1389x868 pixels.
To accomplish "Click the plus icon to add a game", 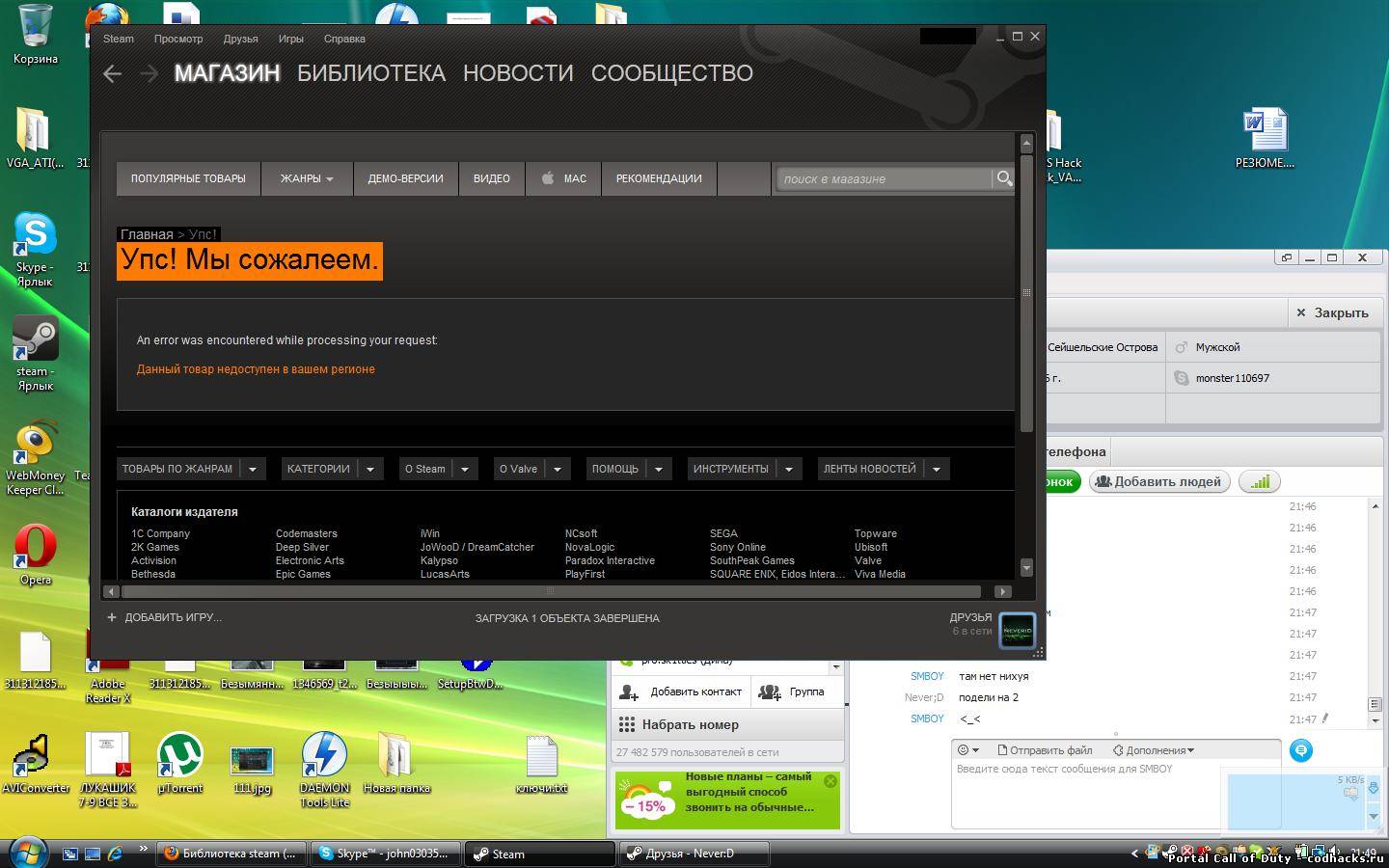I will 112,617.
